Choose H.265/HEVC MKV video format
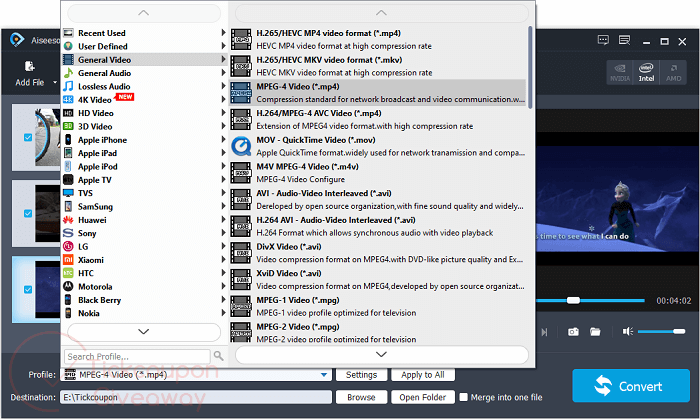The image size is (700, 419). point(378,66)
